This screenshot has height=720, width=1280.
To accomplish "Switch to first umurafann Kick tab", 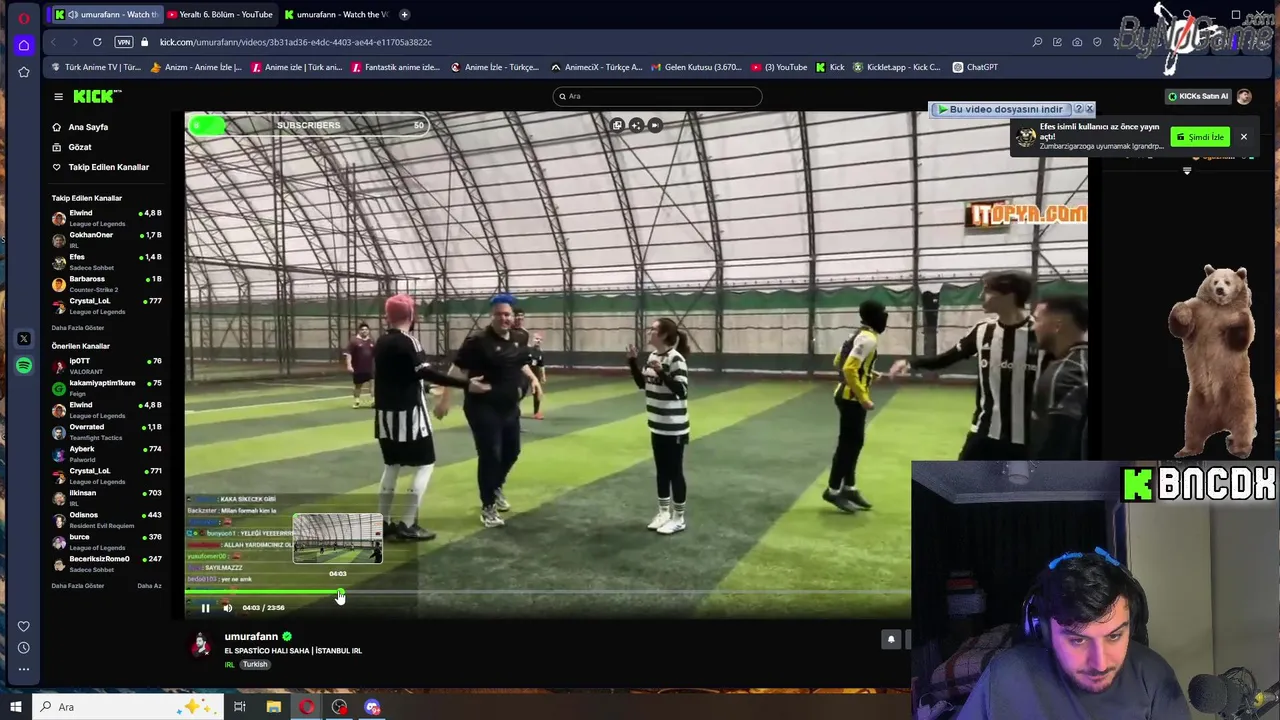I will coord(105,14).
